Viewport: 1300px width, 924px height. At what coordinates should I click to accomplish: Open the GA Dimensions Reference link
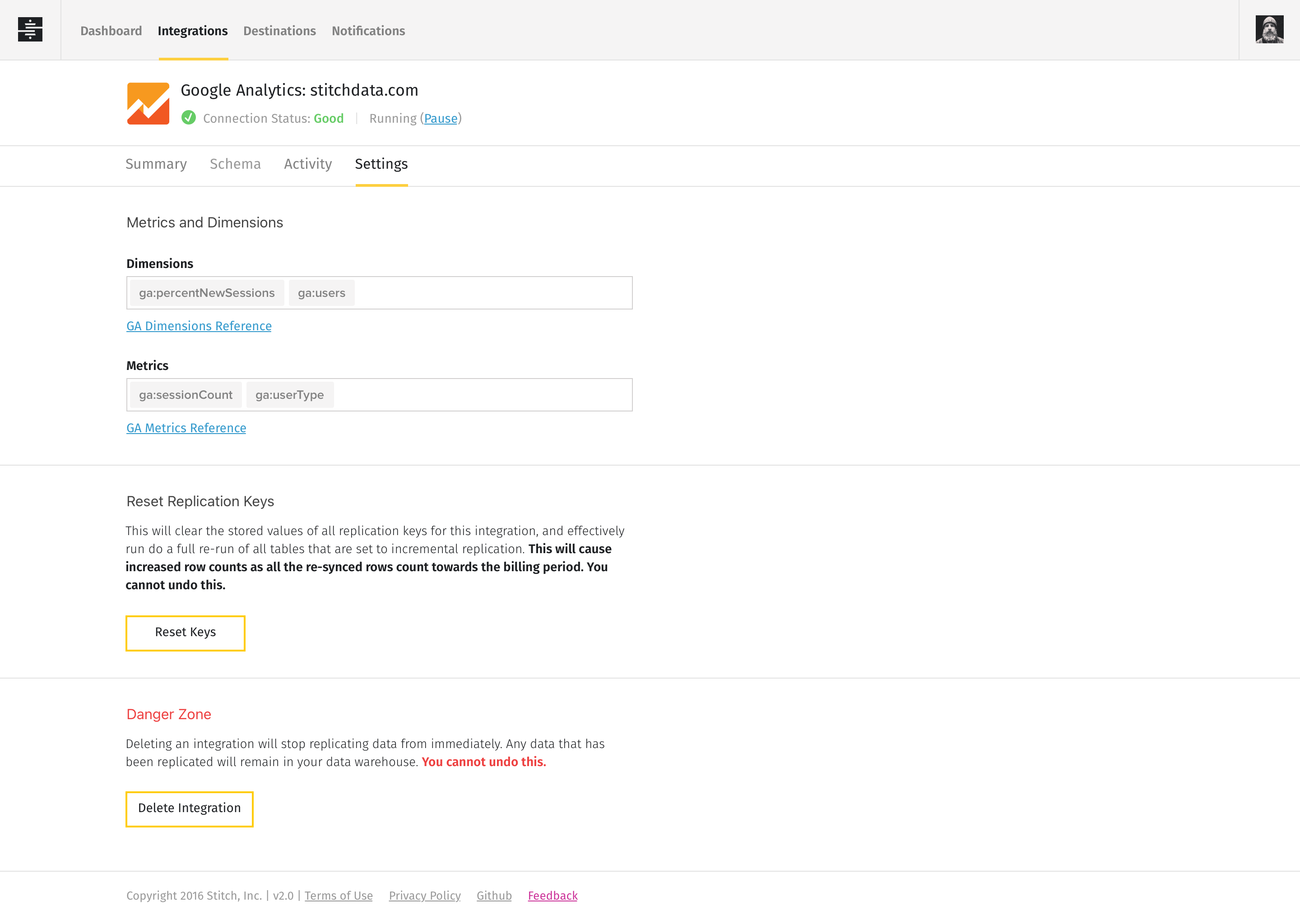click(199, 326)
